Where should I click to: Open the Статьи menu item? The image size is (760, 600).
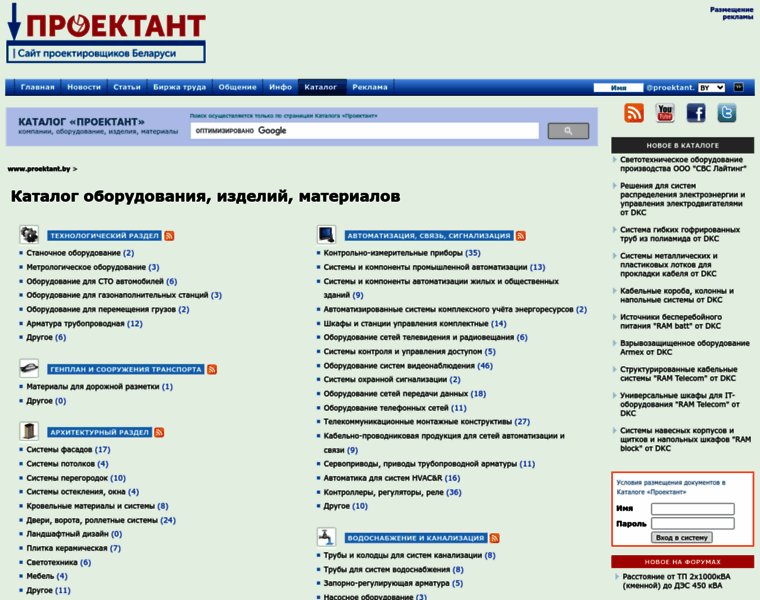point(127,87)
